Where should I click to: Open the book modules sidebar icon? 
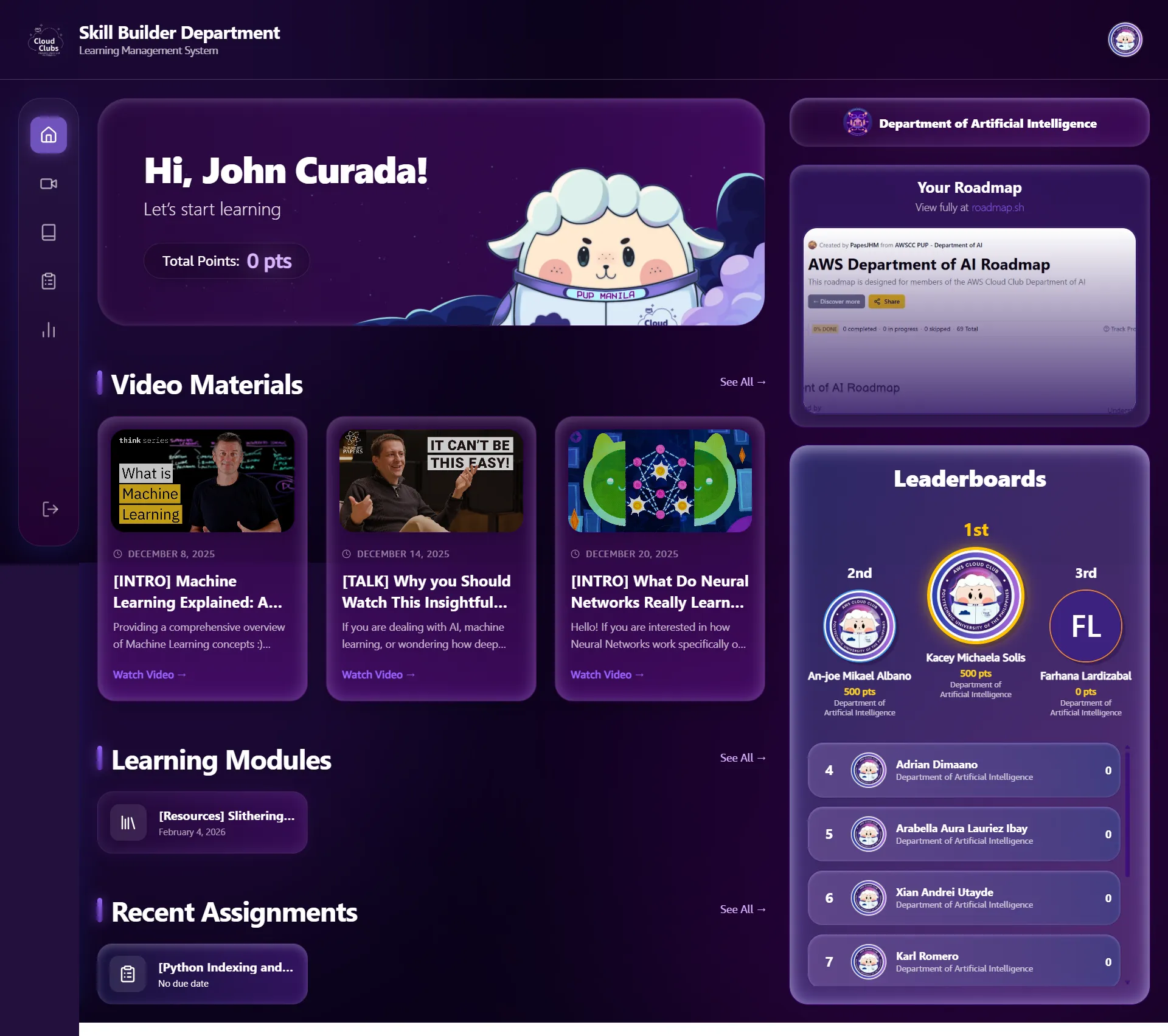pyautogui.click(x=49, y=232)
